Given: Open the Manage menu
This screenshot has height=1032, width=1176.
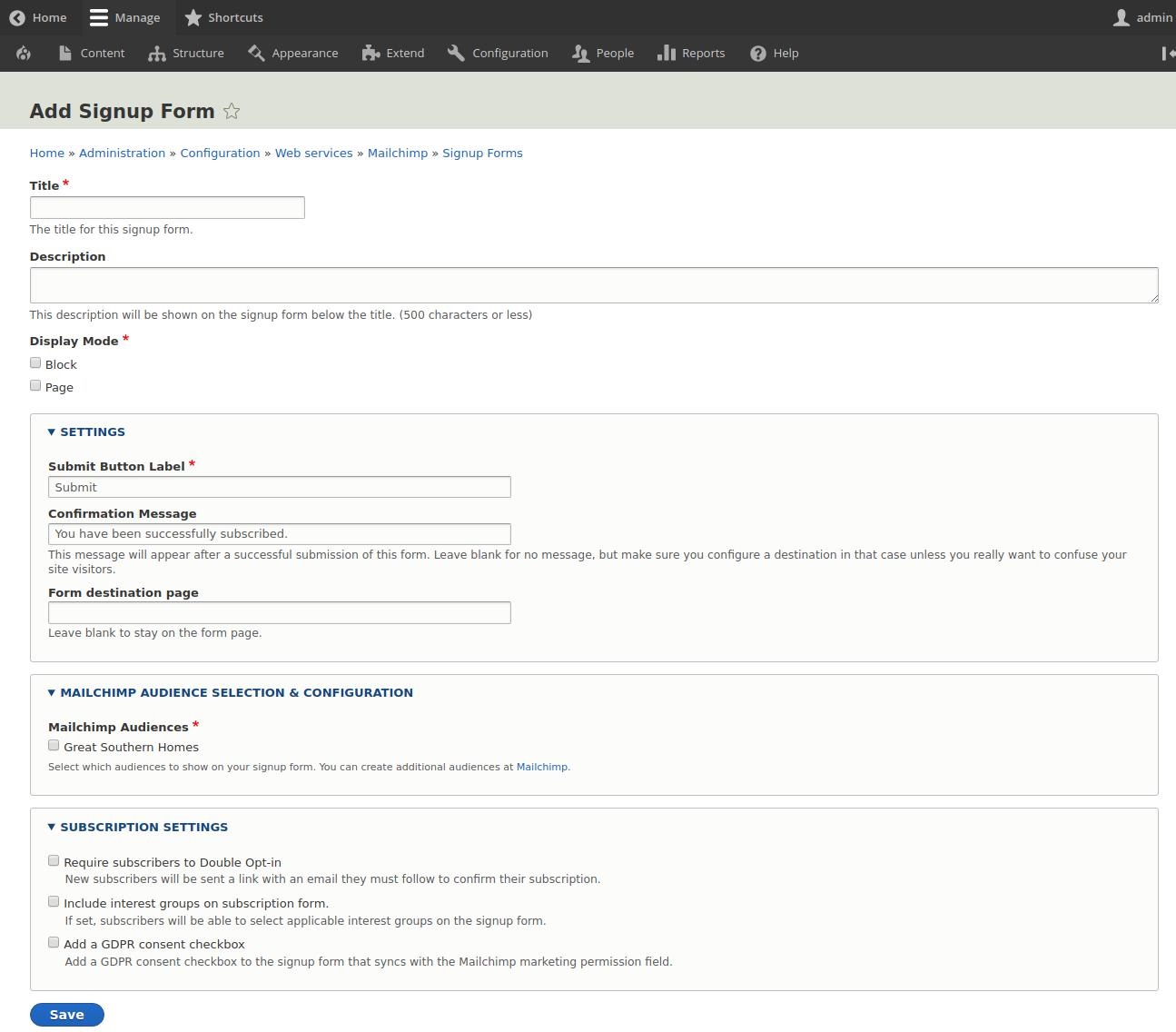Looking at the screenshot, I should point(125,17).
